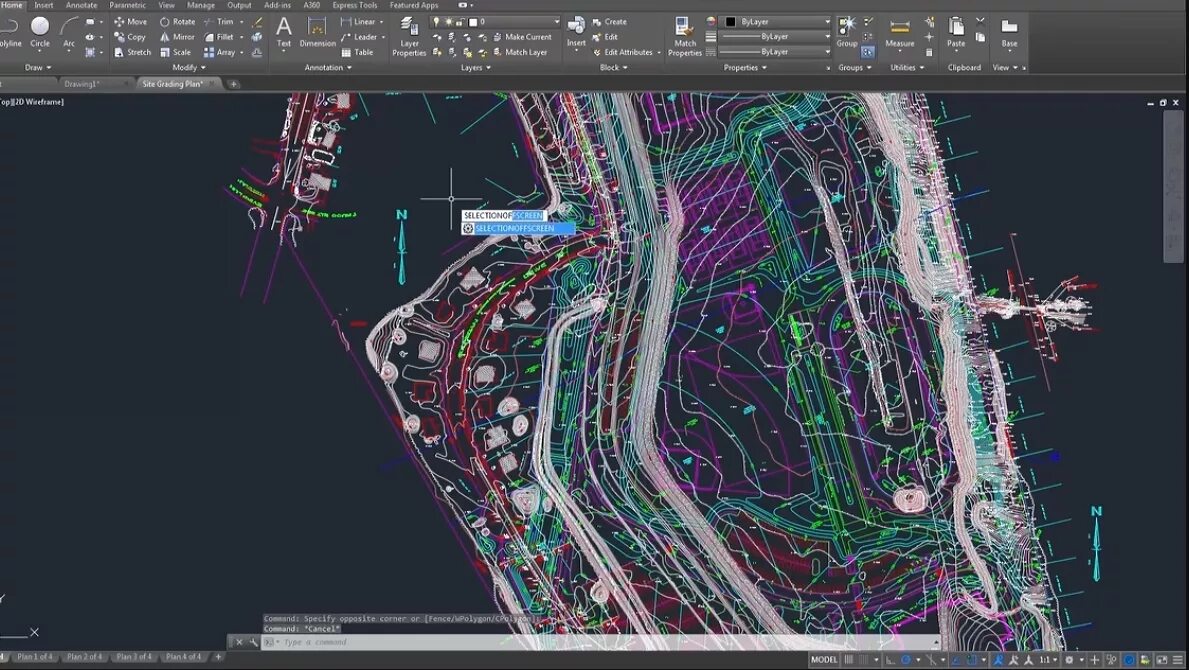Click the Scale tool
Image resolution: width=1189 pixels, height=670 pixels.
pos(175,52)
